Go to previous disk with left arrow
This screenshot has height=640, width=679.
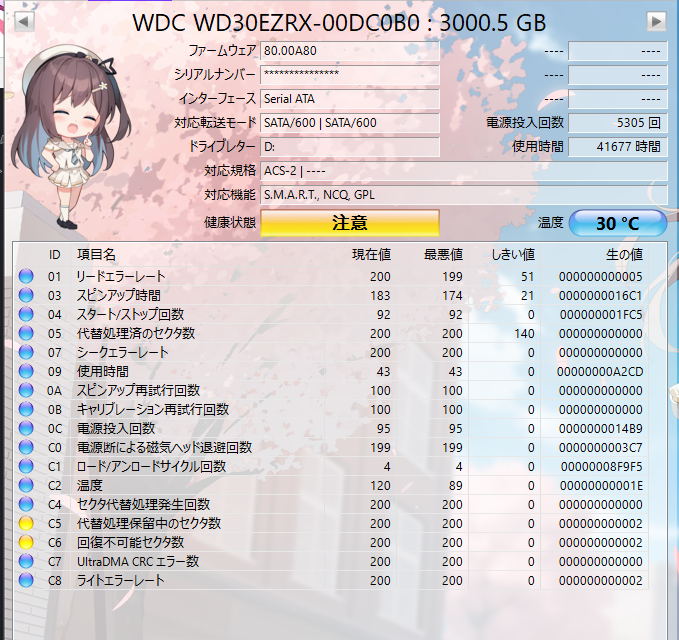pos(24,21)
